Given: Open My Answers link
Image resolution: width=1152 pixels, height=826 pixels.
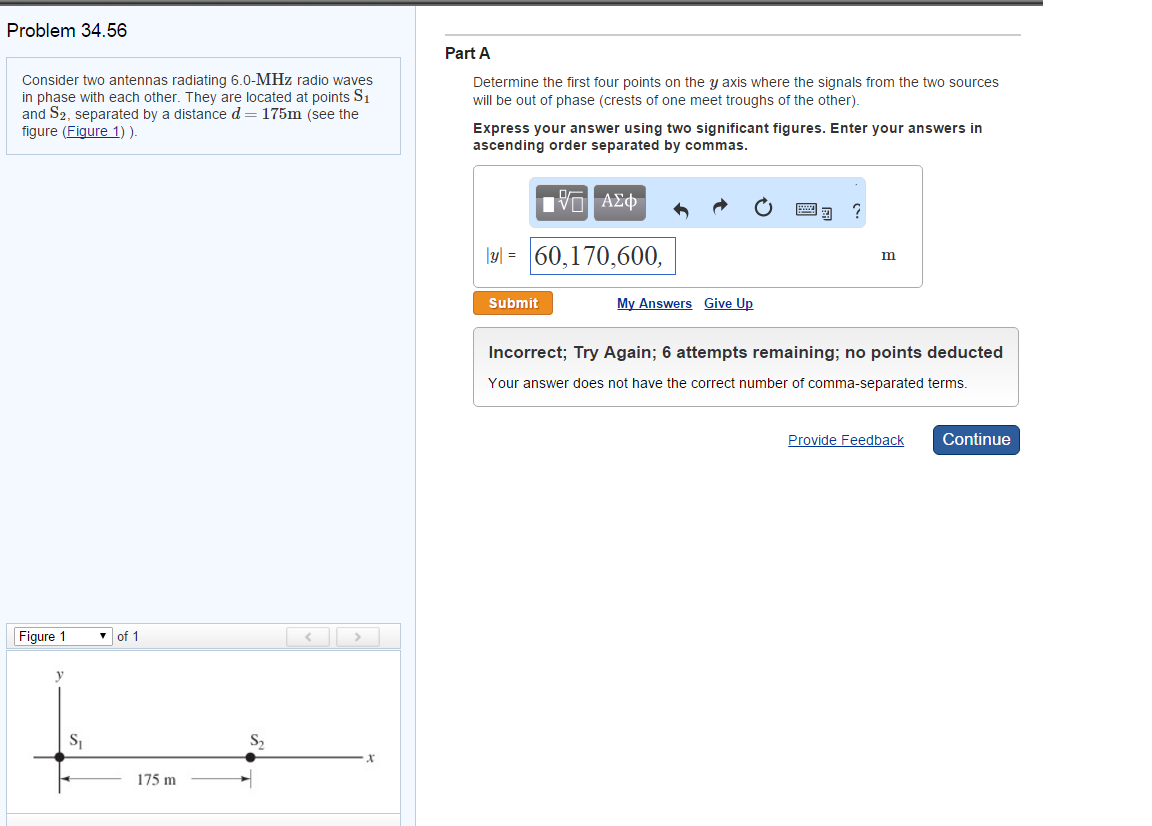Looking at the screenshot, I should (x=654, y=304).
